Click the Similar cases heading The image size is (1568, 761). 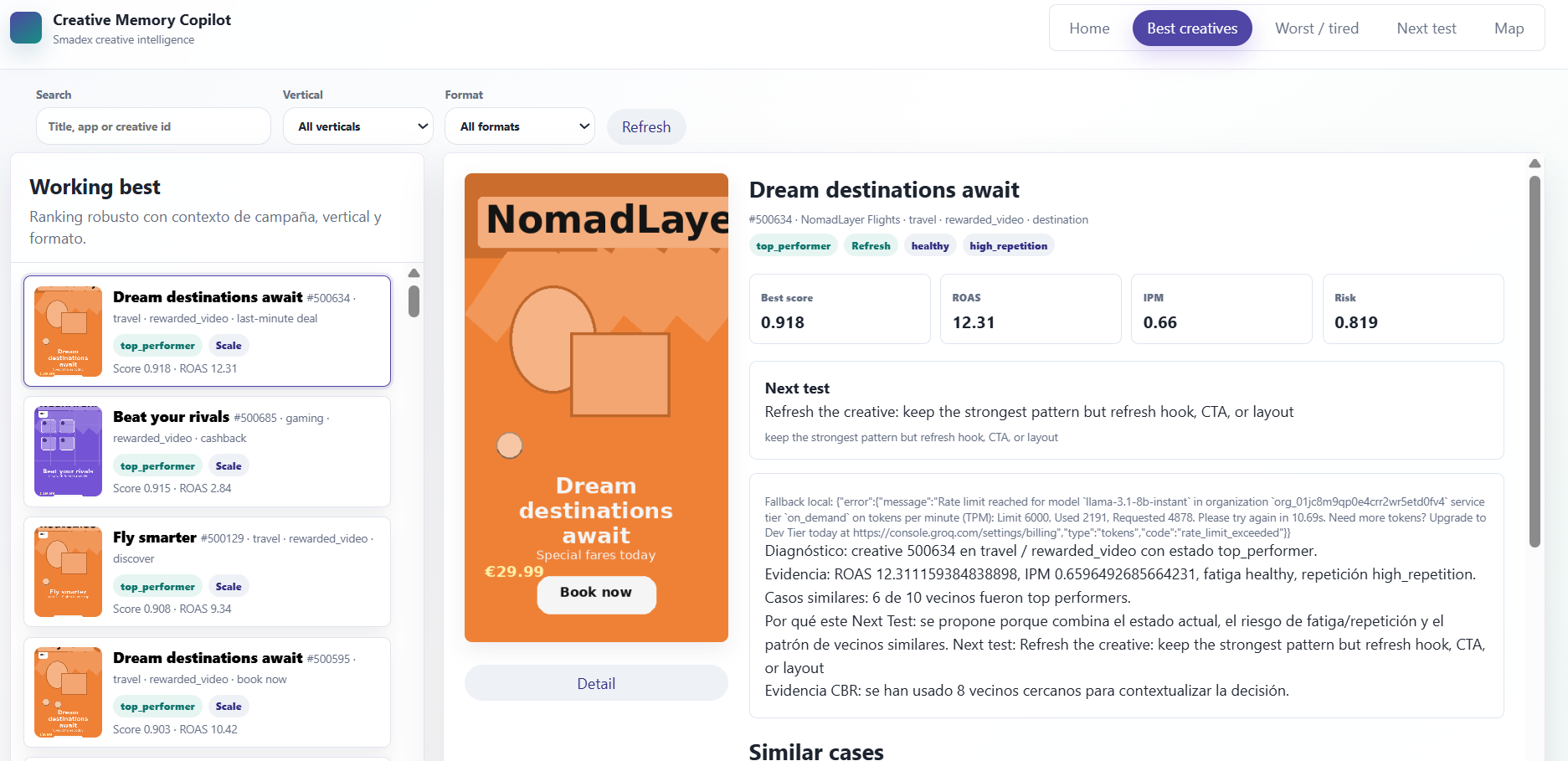[x=816, y=751]
